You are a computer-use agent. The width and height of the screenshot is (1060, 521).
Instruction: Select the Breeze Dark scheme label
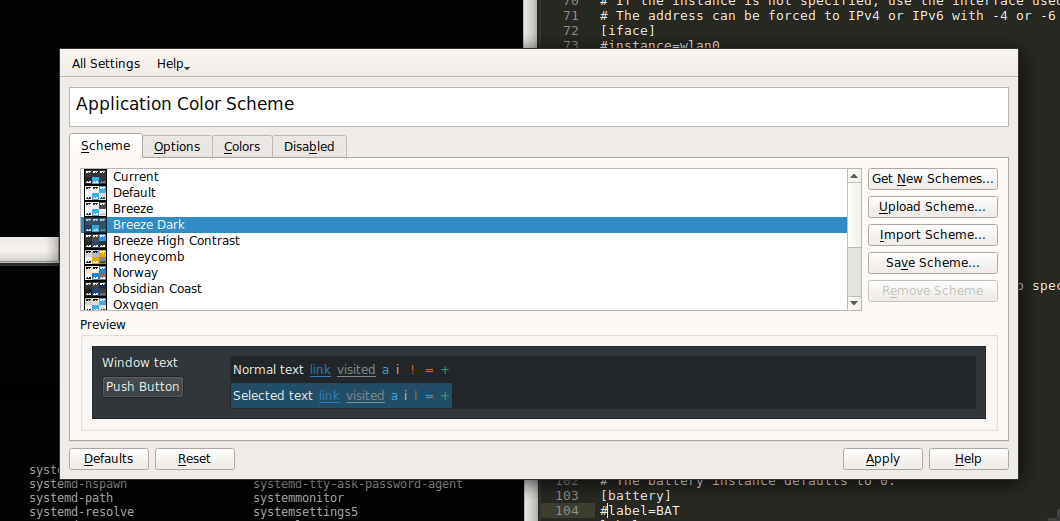coord(149,225)
